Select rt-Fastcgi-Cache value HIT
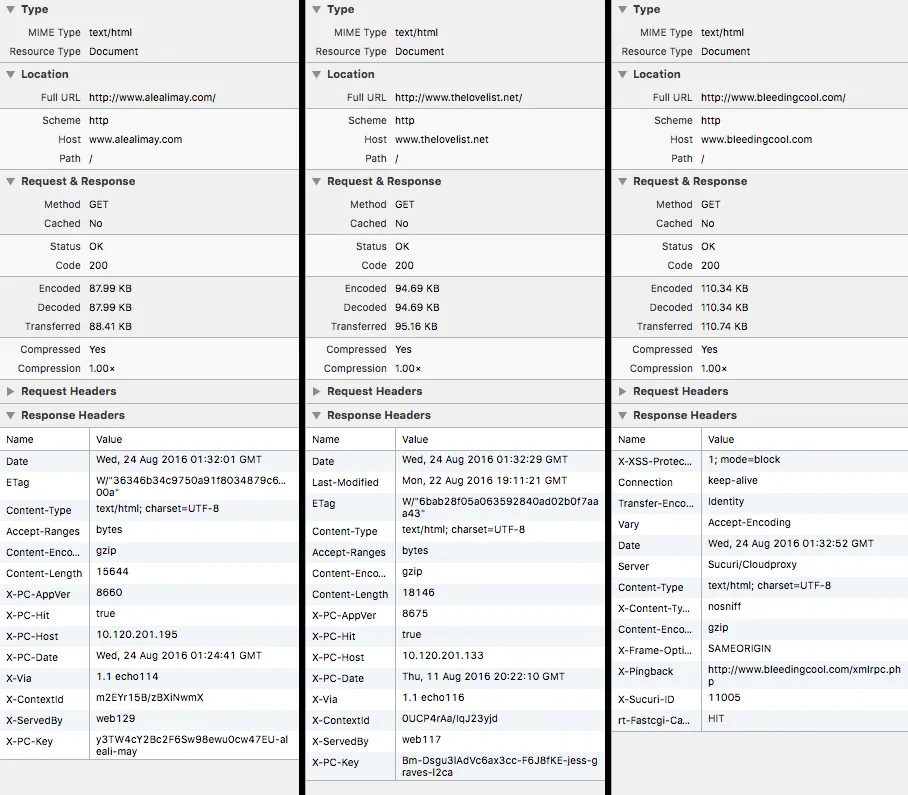This screenshot has width=908, height=795. coord(716,719)
